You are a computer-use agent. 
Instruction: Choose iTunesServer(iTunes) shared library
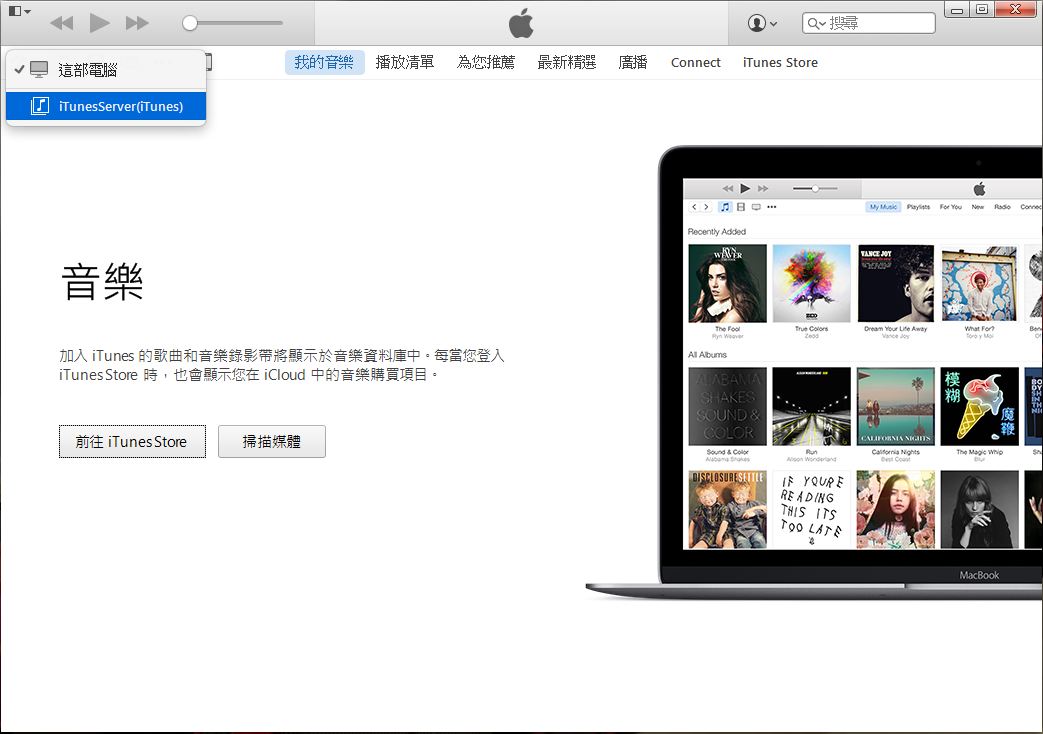tap(106, 106)
